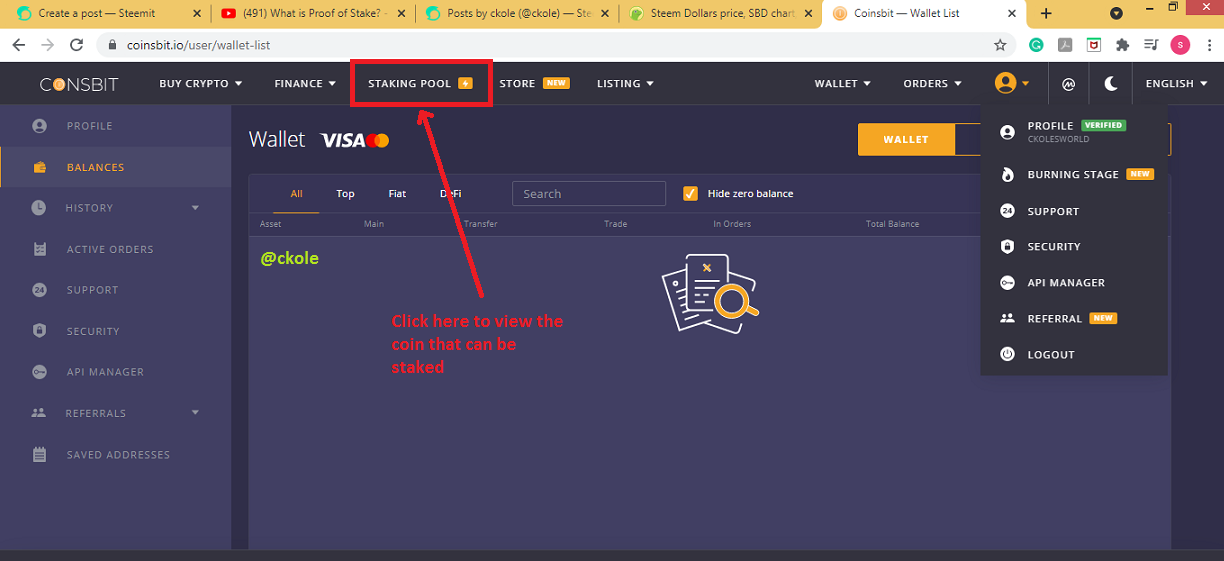Click the Support 24 icon in sidebar
This screenshot has height=561, width=1224.
pos(40,290)
